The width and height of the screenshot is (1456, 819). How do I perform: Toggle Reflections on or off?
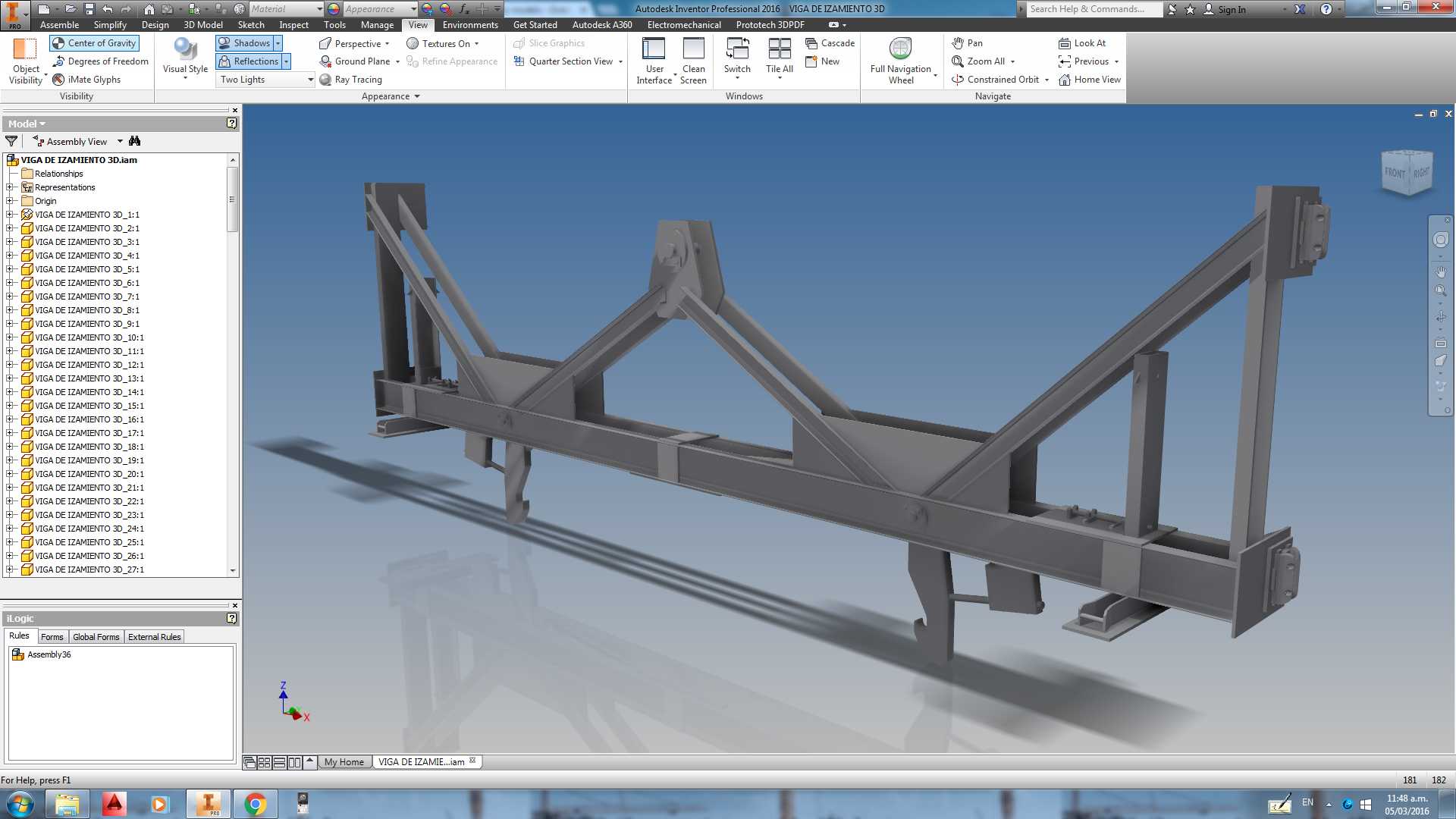pos(249,61)
